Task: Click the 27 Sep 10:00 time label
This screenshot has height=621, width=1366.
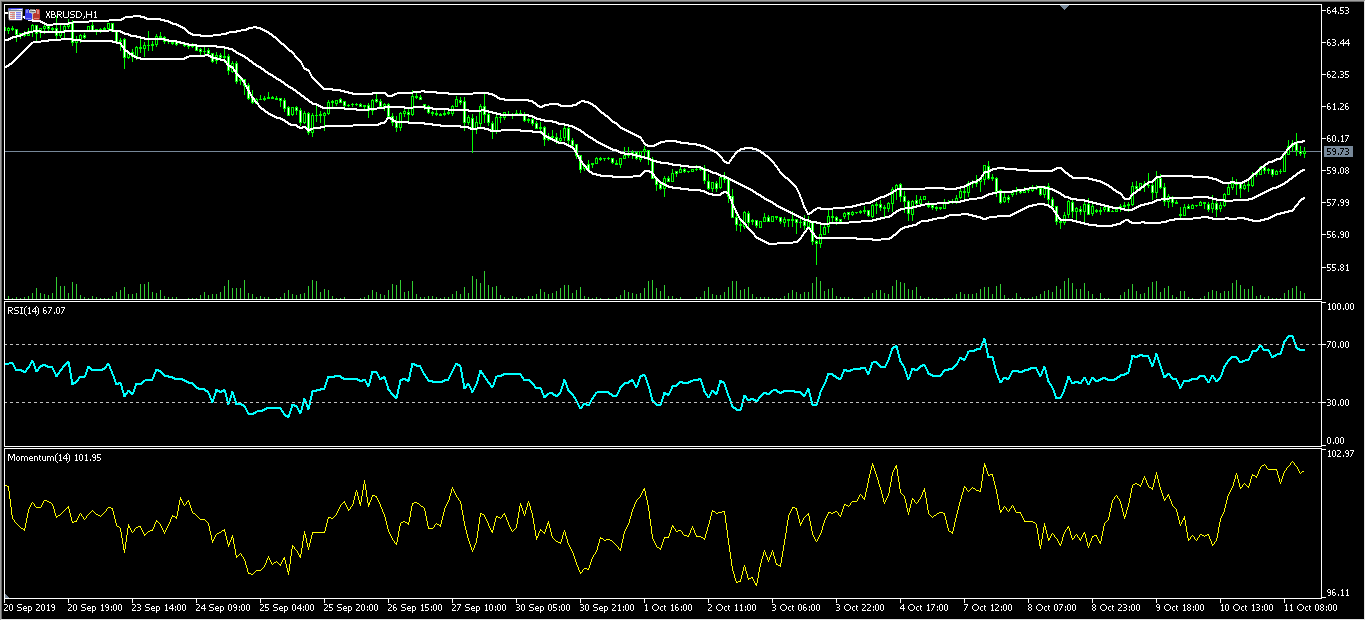Action: pos(476,607)
